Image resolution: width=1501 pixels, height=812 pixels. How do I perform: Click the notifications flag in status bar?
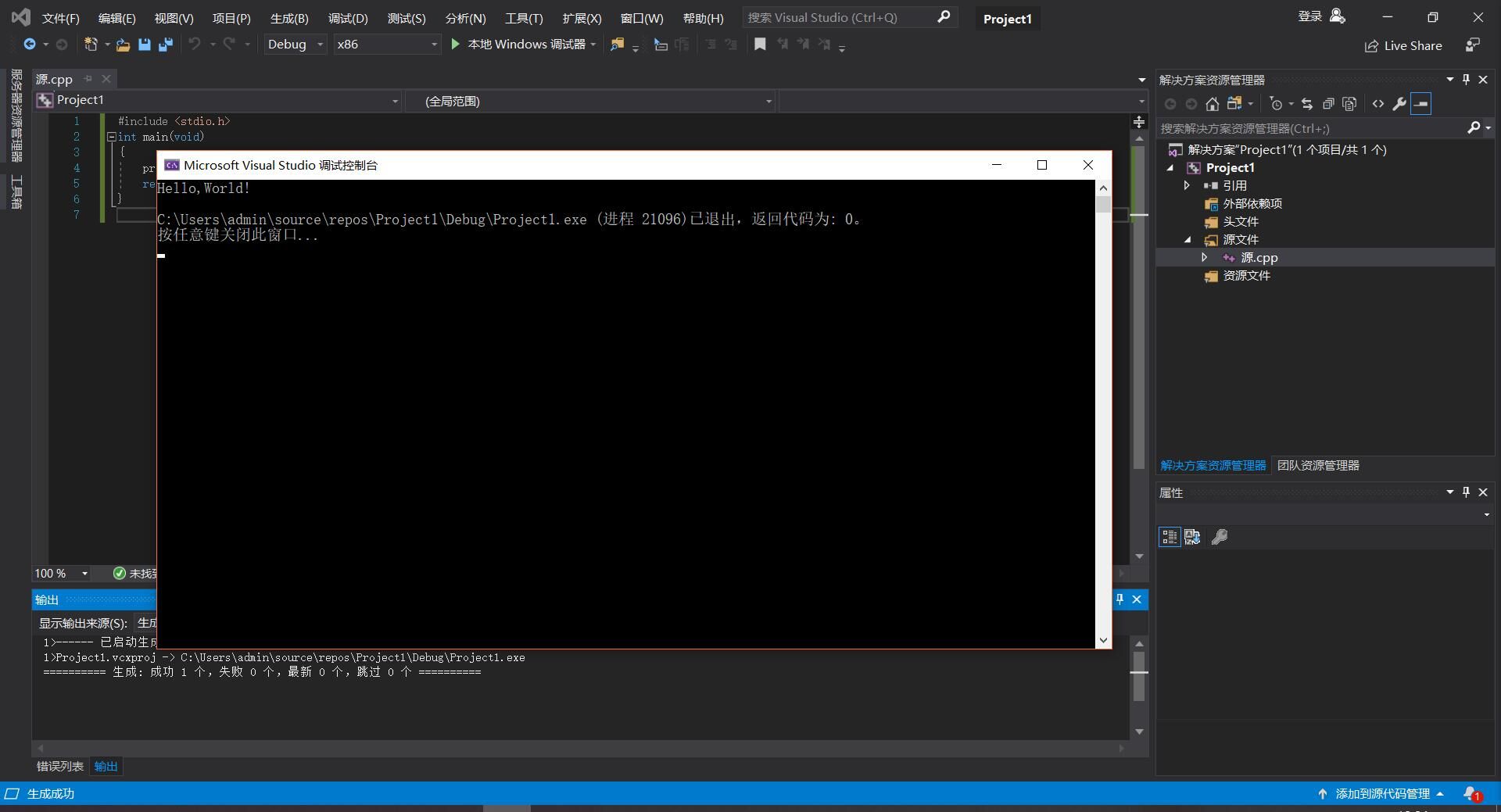pos(1471,794)
